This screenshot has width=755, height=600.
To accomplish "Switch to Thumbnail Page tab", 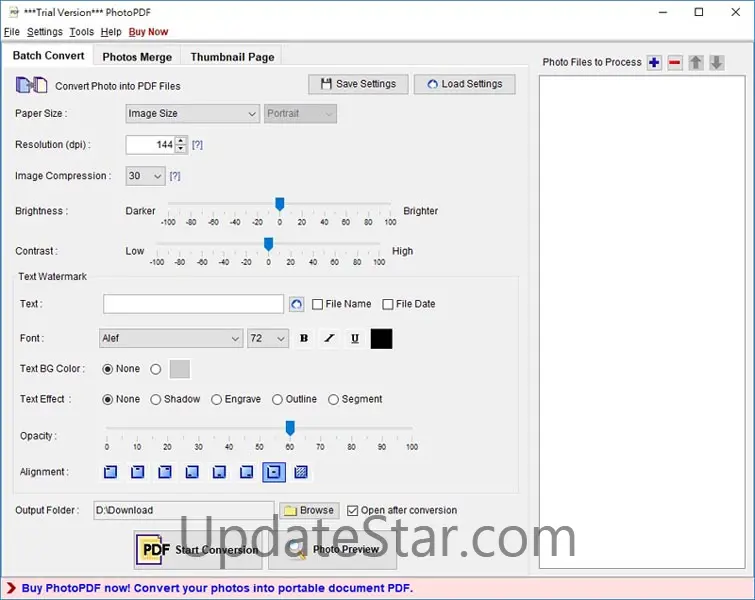I will 232,57.
